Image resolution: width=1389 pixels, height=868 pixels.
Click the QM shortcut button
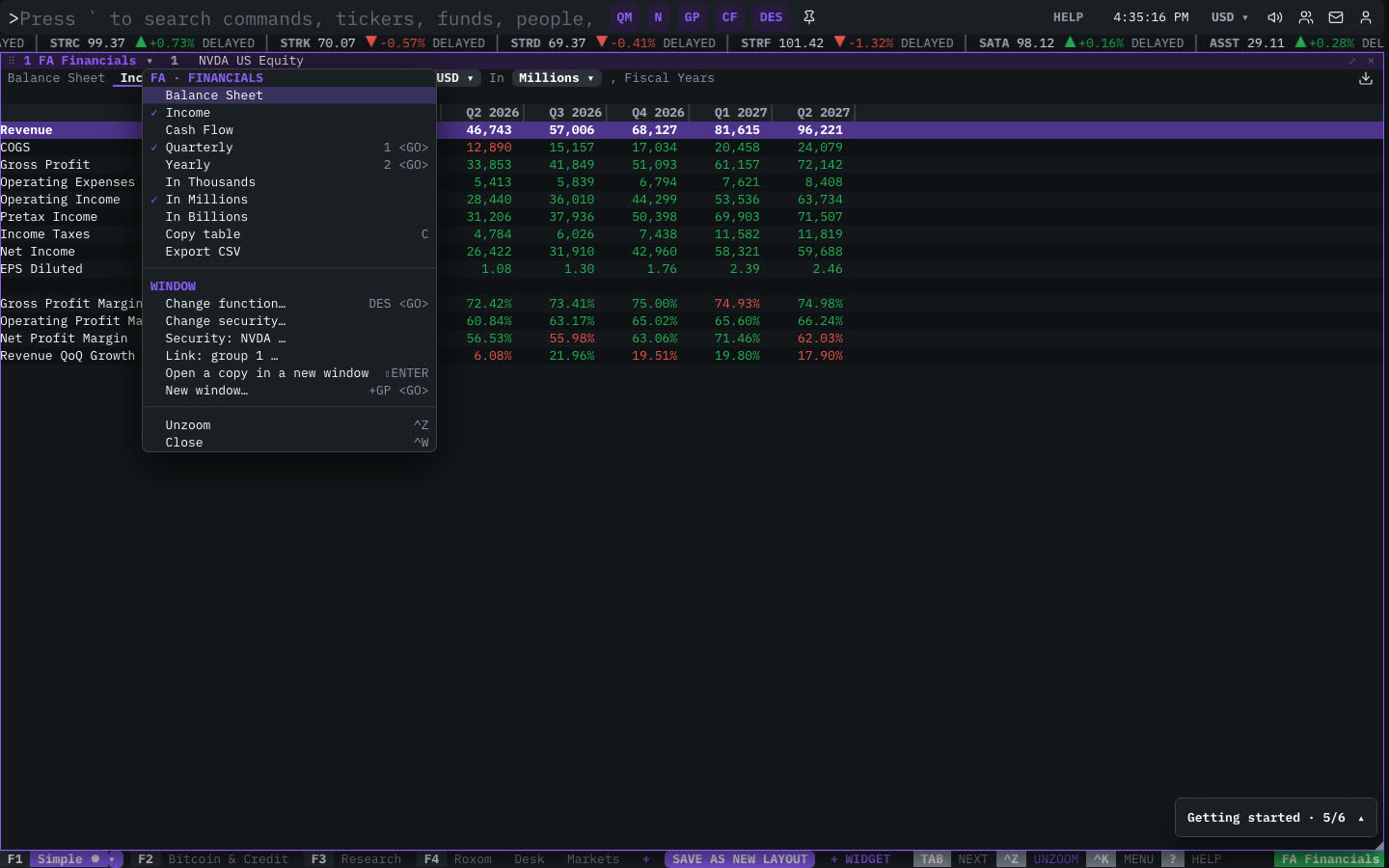tap(625, 17)
